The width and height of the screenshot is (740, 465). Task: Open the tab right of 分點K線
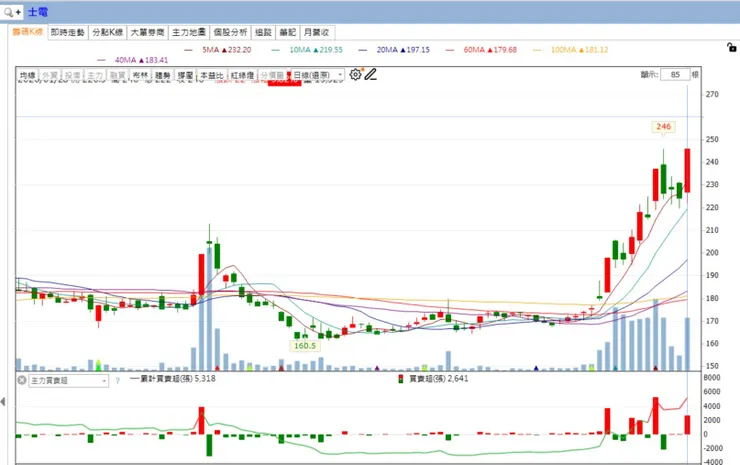tap(147, 32)
